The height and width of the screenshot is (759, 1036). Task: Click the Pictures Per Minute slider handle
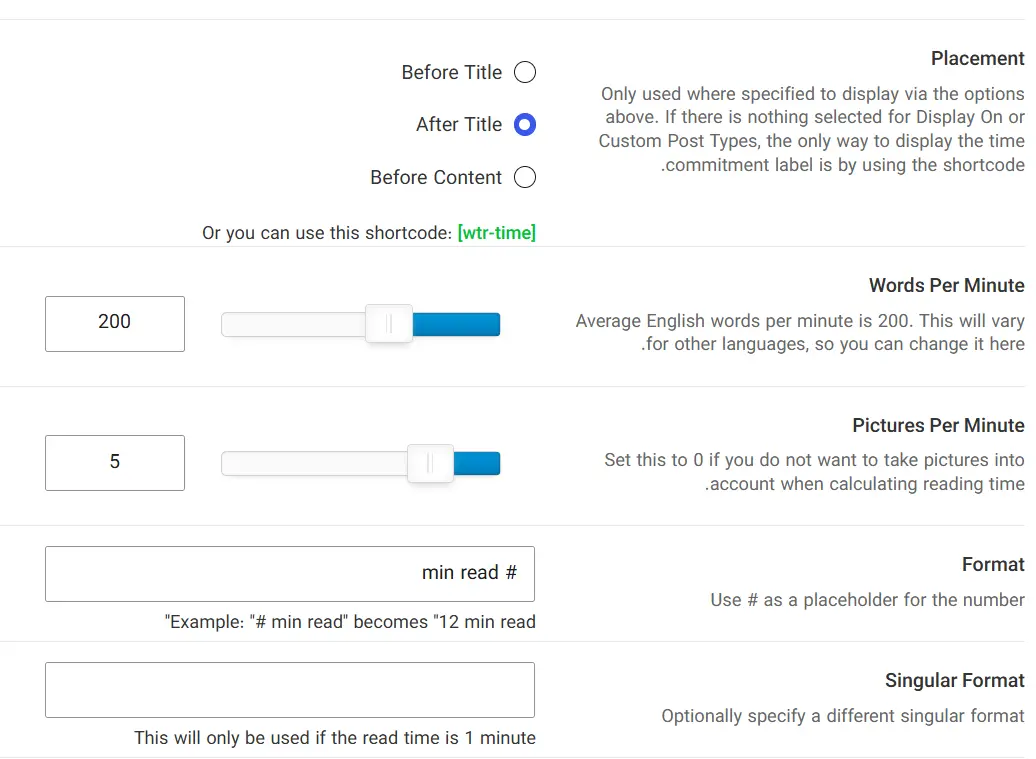pos(430,463)
